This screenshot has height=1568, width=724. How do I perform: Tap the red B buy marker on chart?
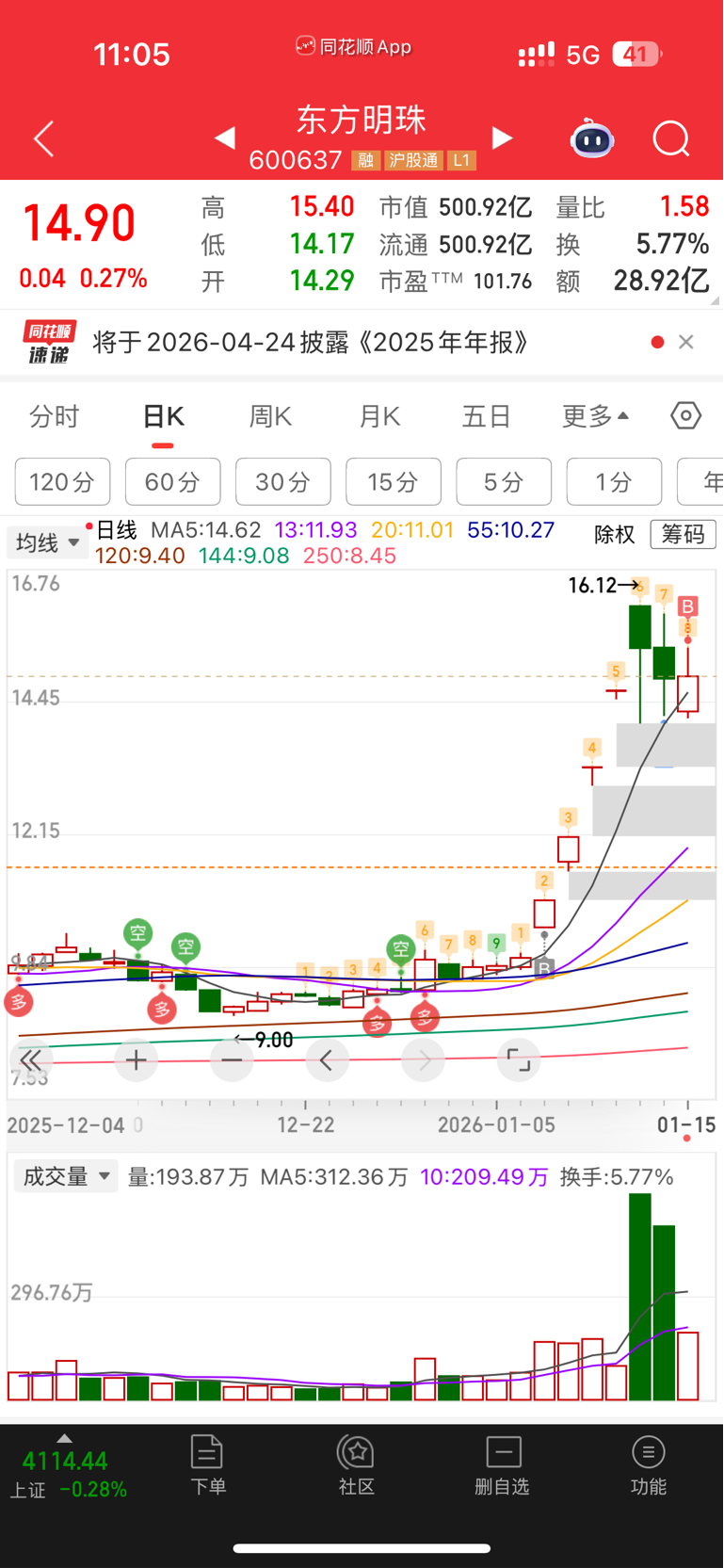688,606
